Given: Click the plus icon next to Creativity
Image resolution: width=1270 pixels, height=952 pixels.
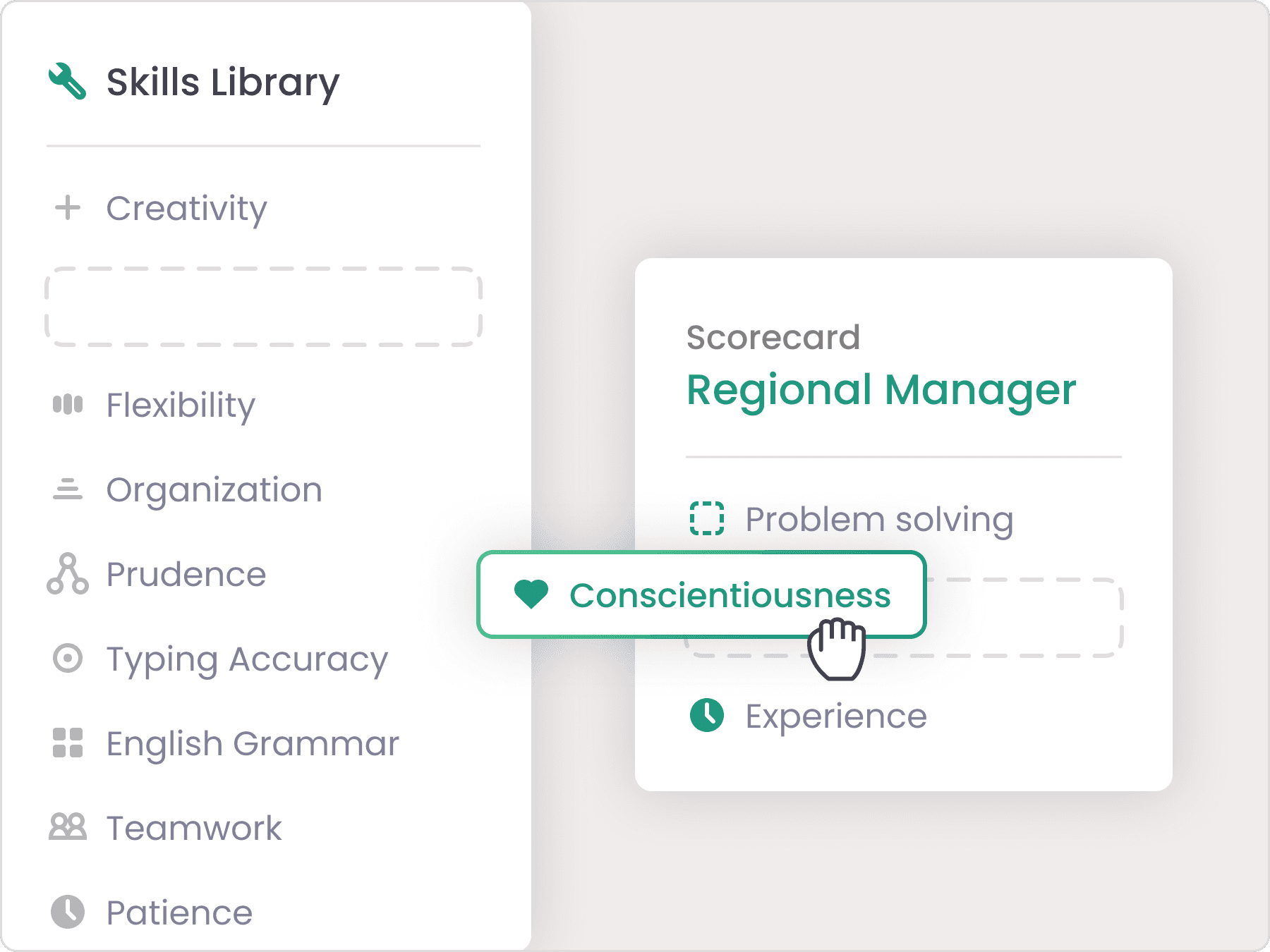Looking at the screenshot, I should (68, 208).
